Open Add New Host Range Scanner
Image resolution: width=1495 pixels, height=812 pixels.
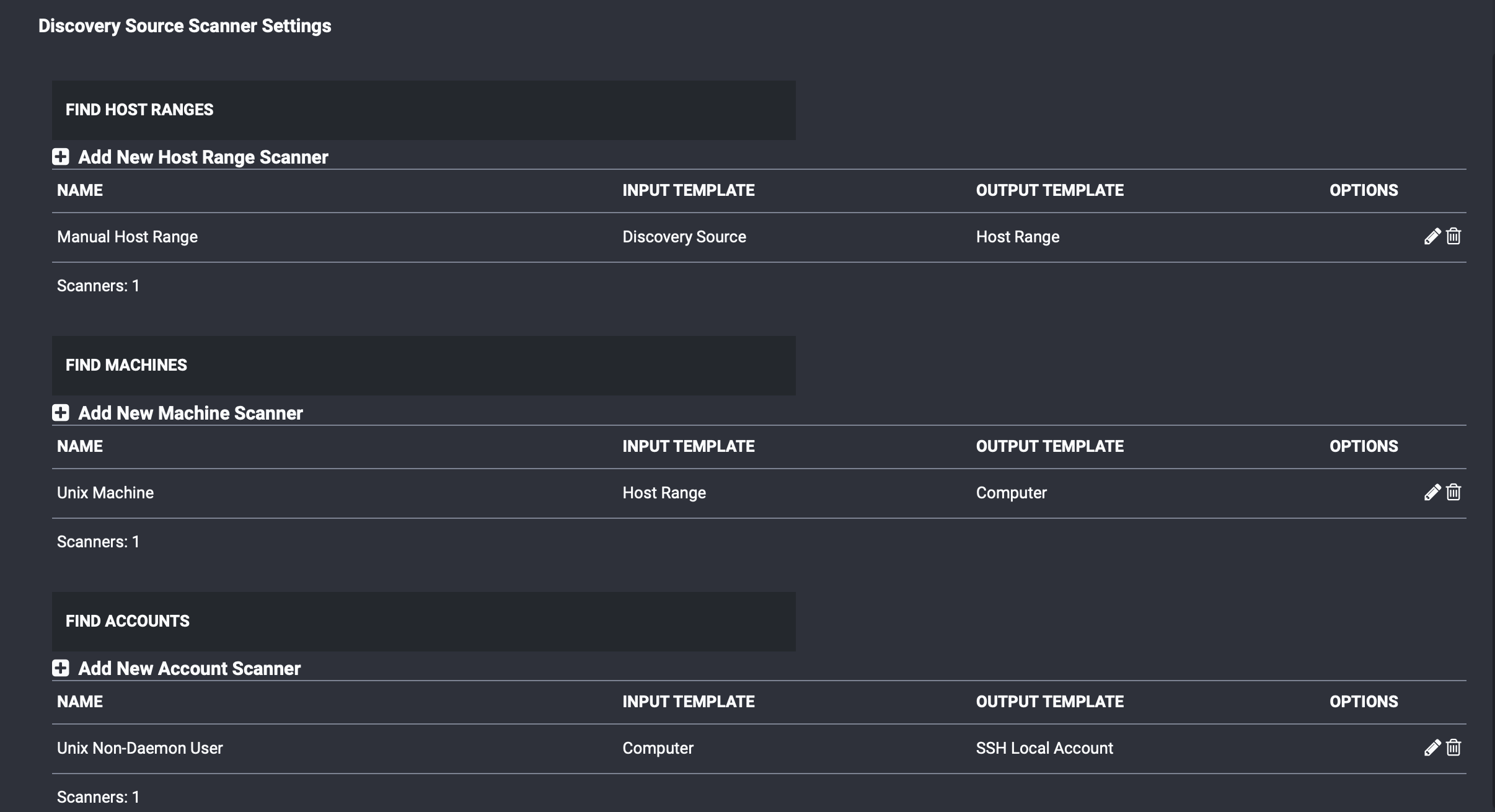203,157
